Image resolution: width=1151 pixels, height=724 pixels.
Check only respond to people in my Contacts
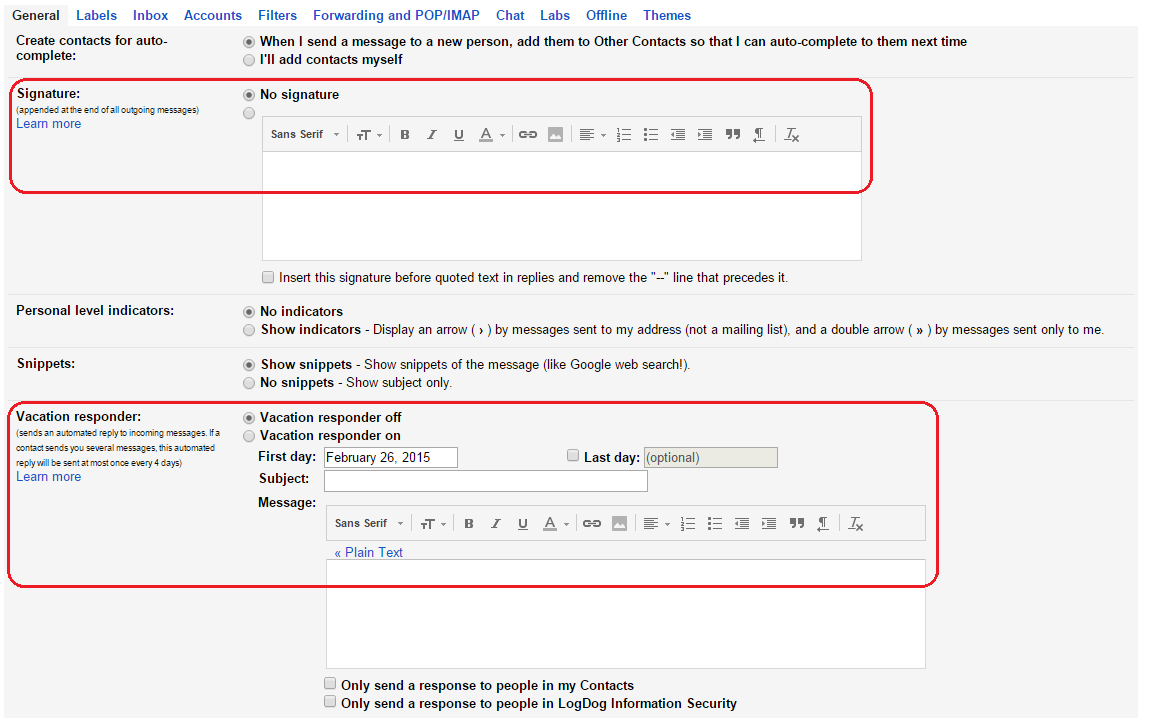pyautogui.click(x=330, y=684)
